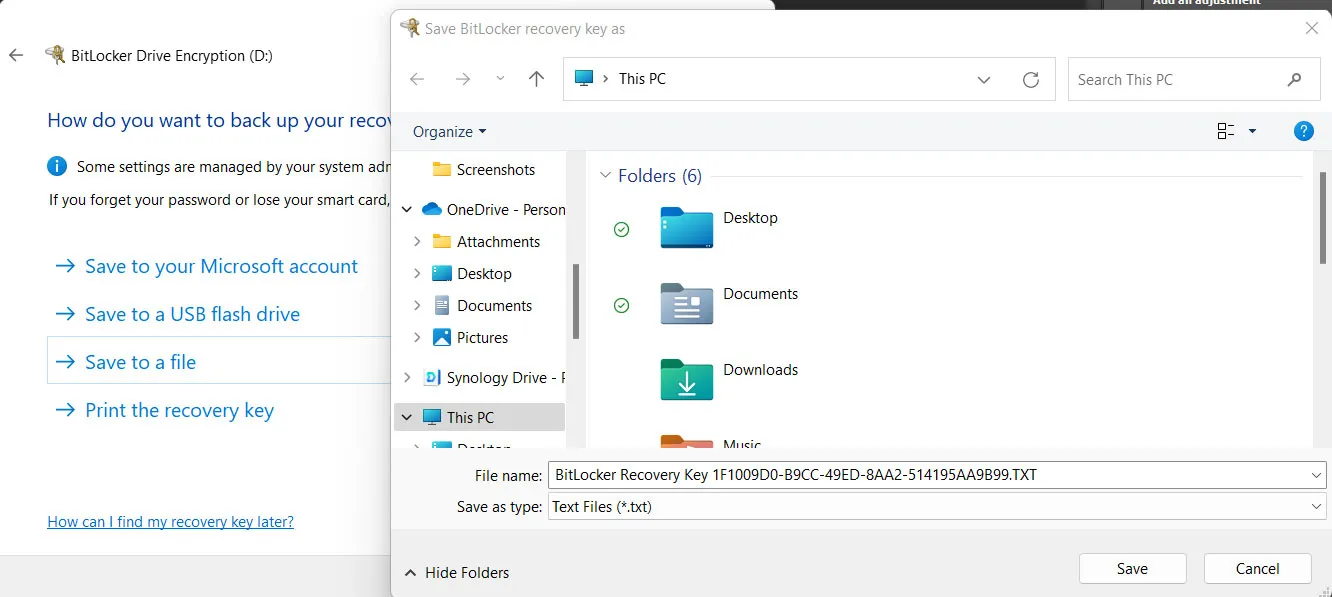Click back arrow in BitLocker wizard

tap(16, 55)
